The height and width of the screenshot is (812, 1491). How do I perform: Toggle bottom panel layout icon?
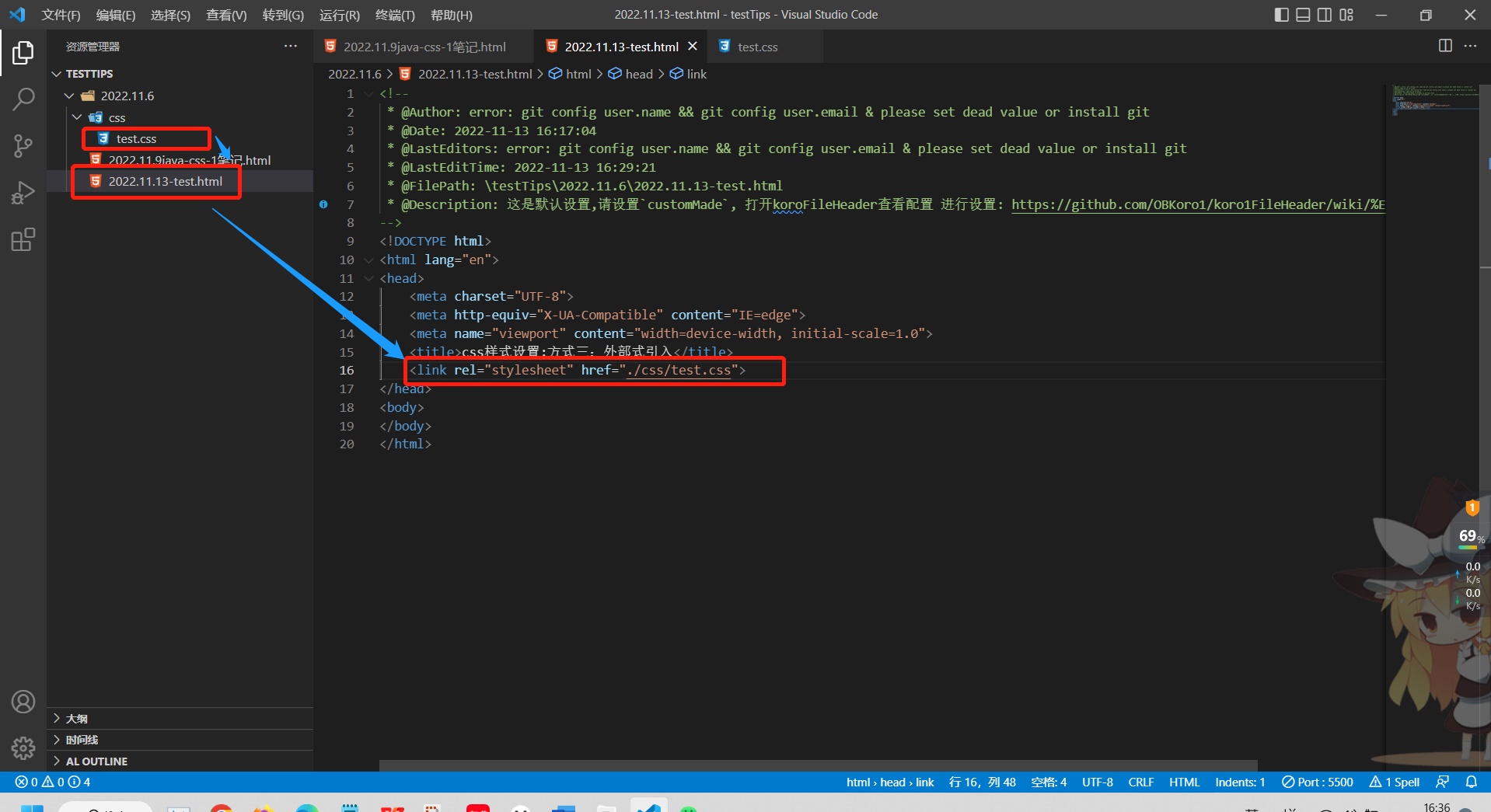pyautogui.click(x=1303, y=15)
